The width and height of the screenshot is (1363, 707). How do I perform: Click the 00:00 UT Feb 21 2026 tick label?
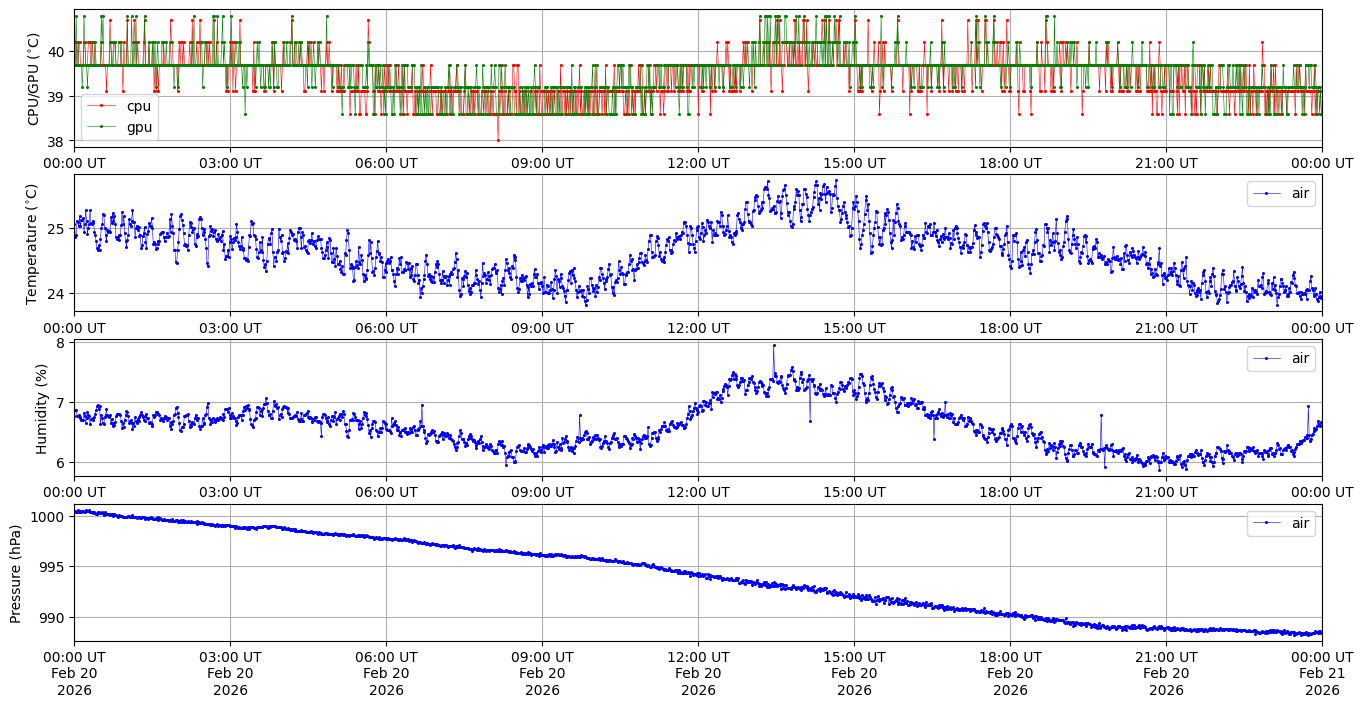(x=1321, y=674)
